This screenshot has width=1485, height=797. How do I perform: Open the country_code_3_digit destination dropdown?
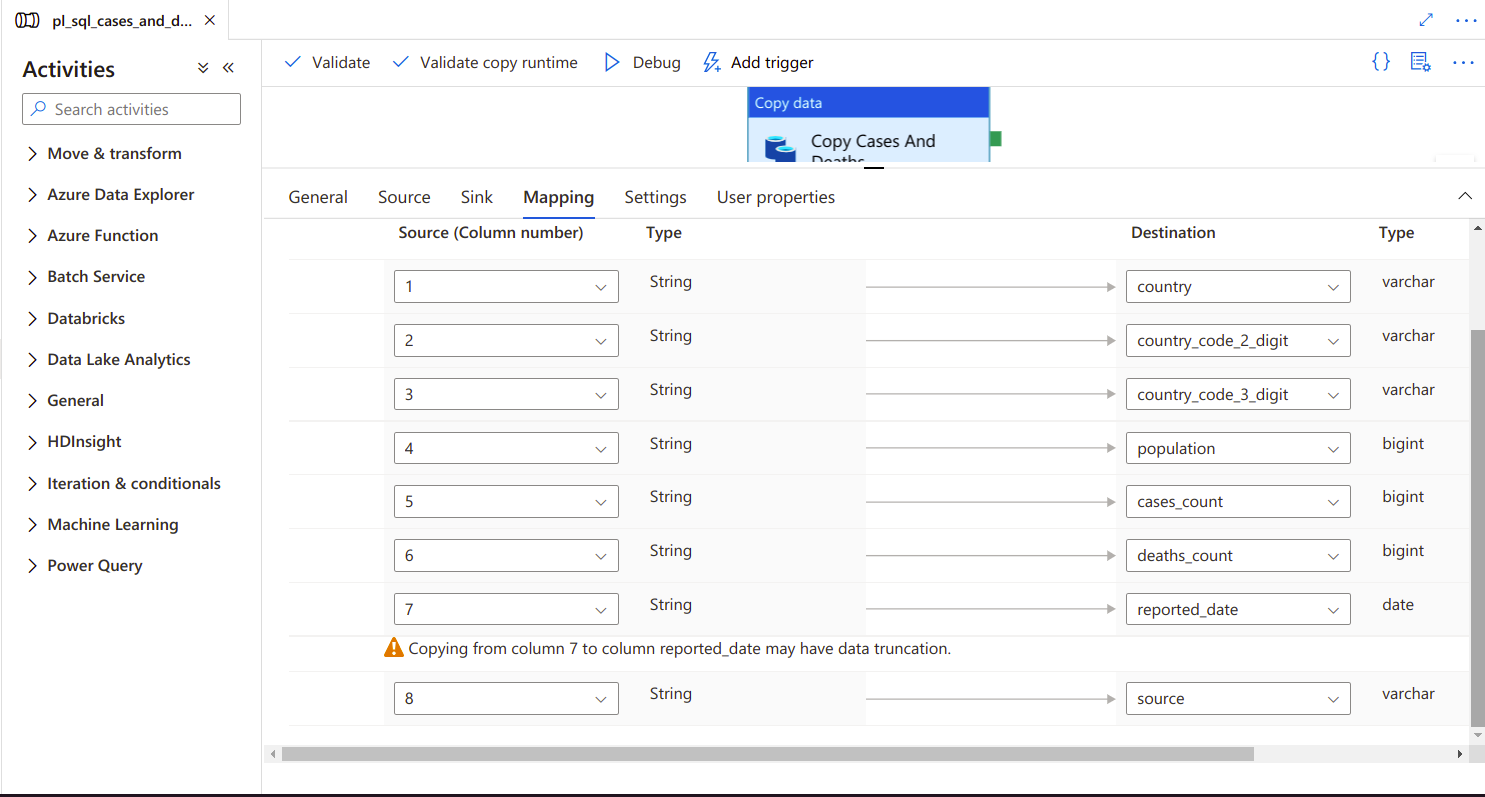click(x=1238, y=395)
